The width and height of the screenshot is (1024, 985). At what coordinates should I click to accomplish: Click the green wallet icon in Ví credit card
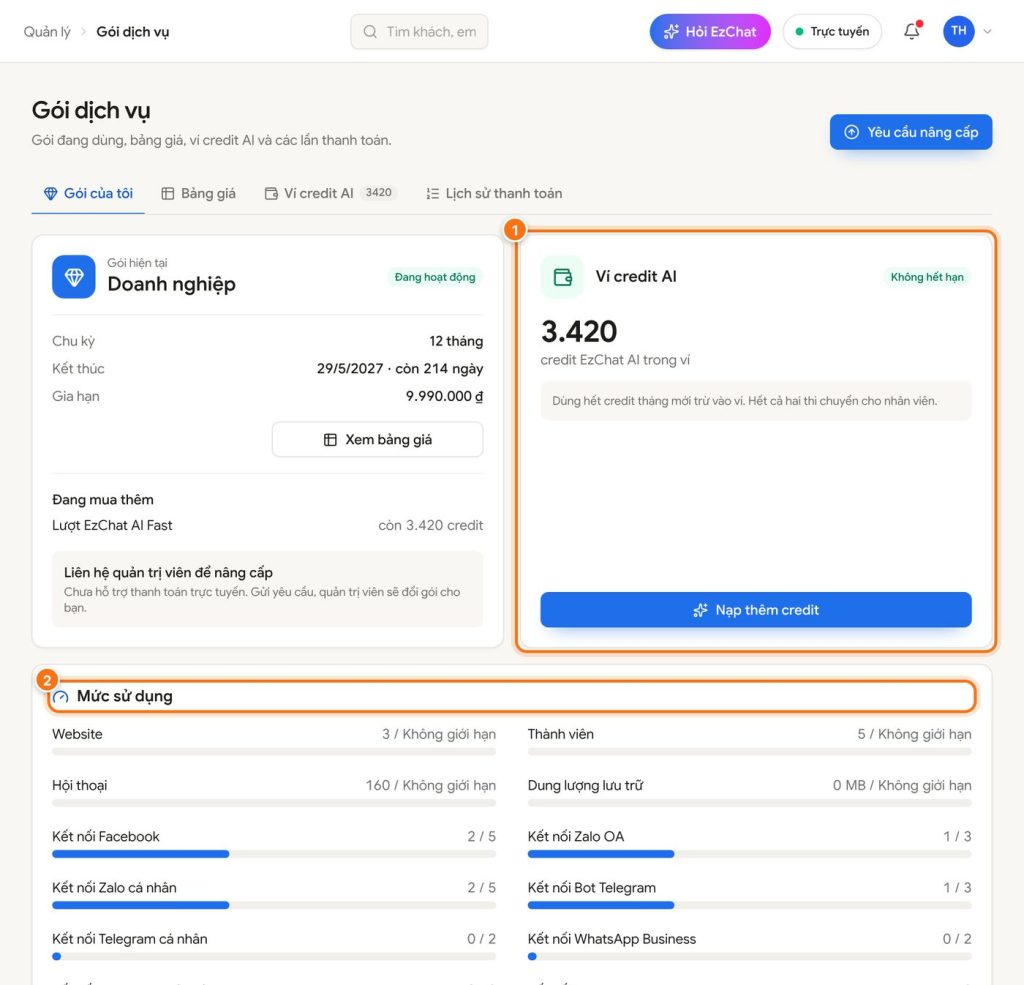tap(562, 277)
